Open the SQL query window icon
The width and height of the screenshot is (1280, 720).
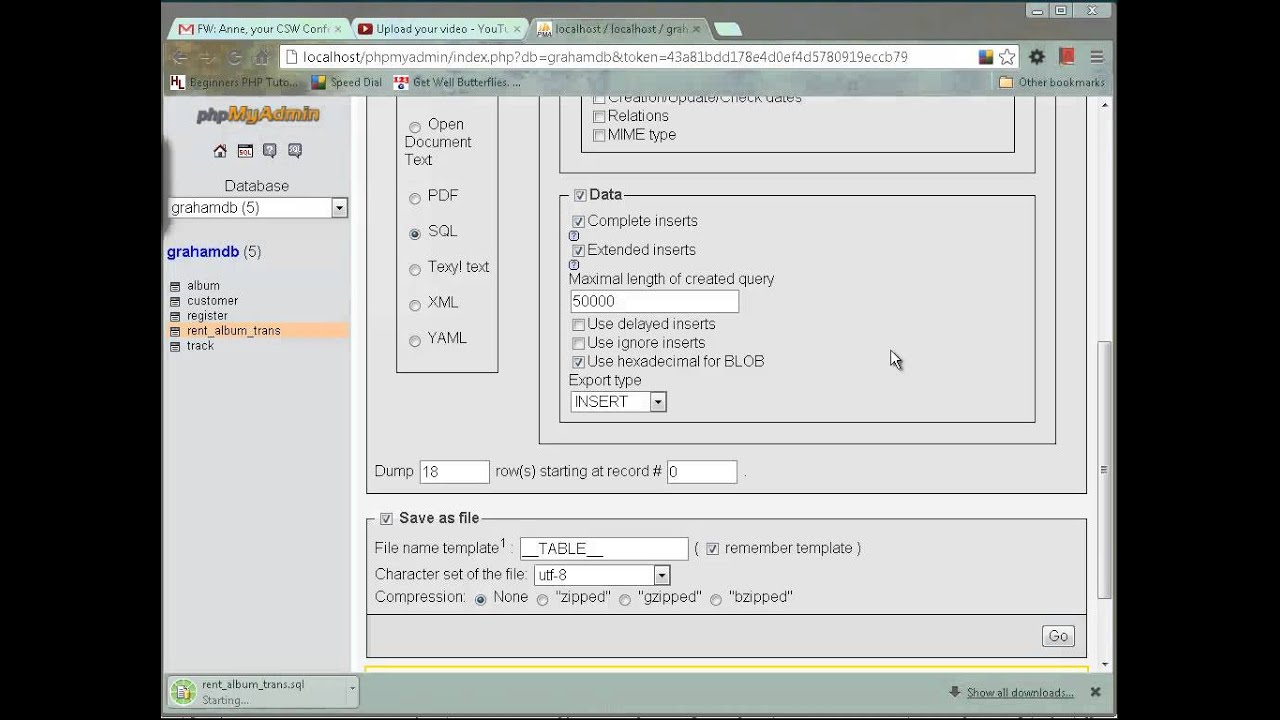[x=245, y=151]
